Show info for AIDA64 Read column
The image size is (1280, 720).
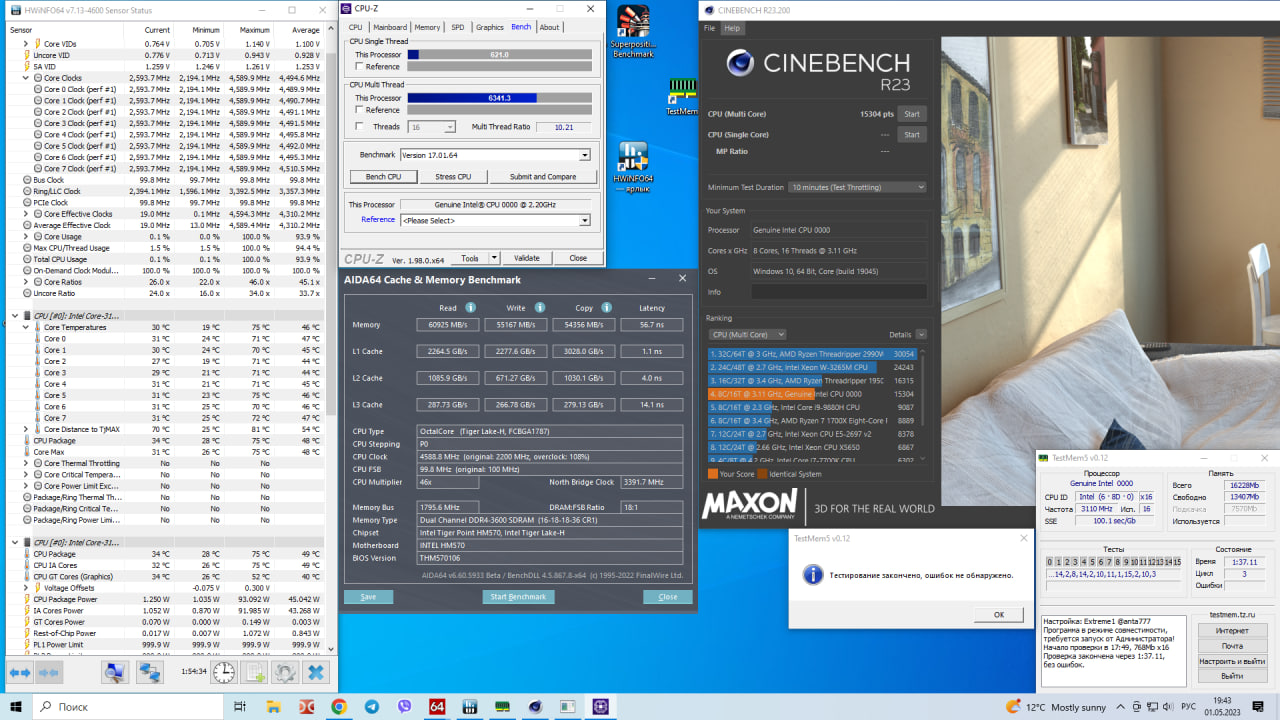pyautogui.click(x=470, y=307)
